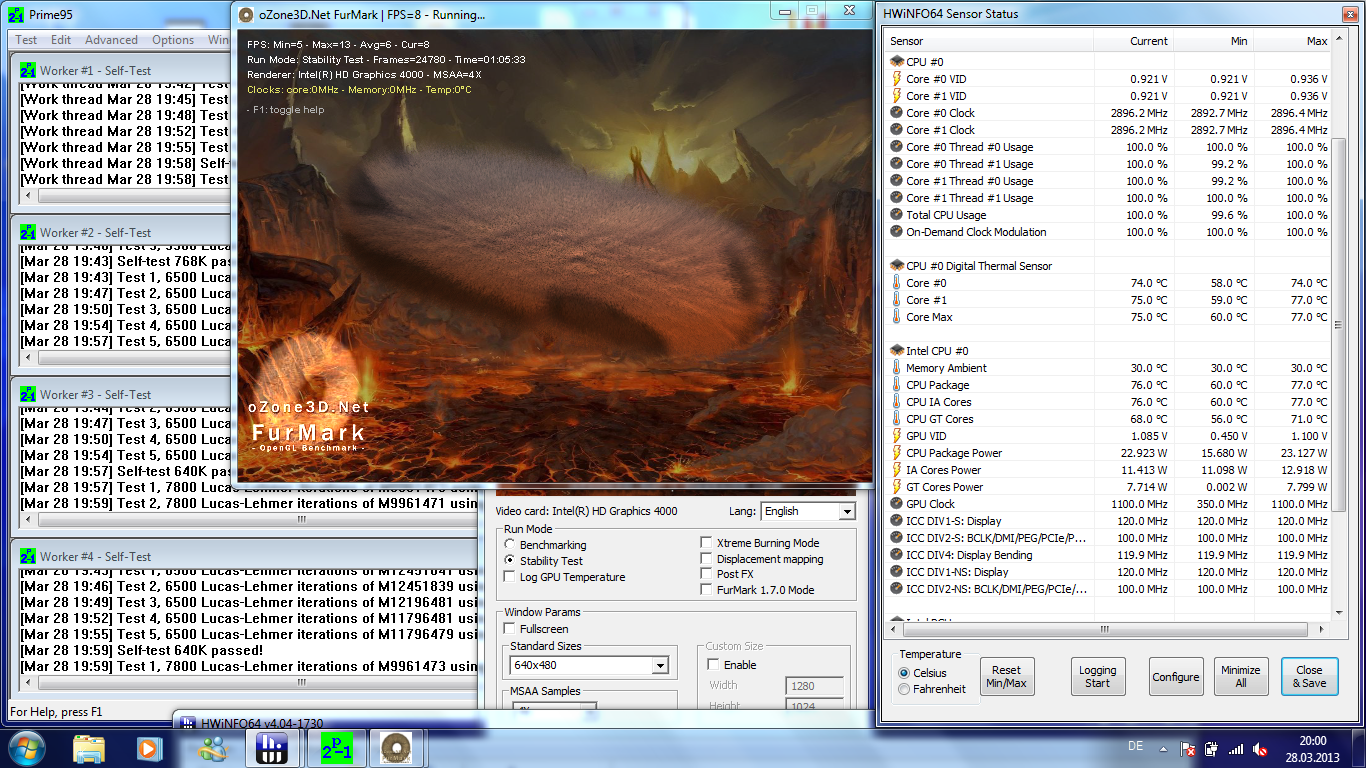The height and width of the screenshot is (768, 1366).
Task: Click the icon beside On-Demand Clock Modulation
Action: (897, 232)
